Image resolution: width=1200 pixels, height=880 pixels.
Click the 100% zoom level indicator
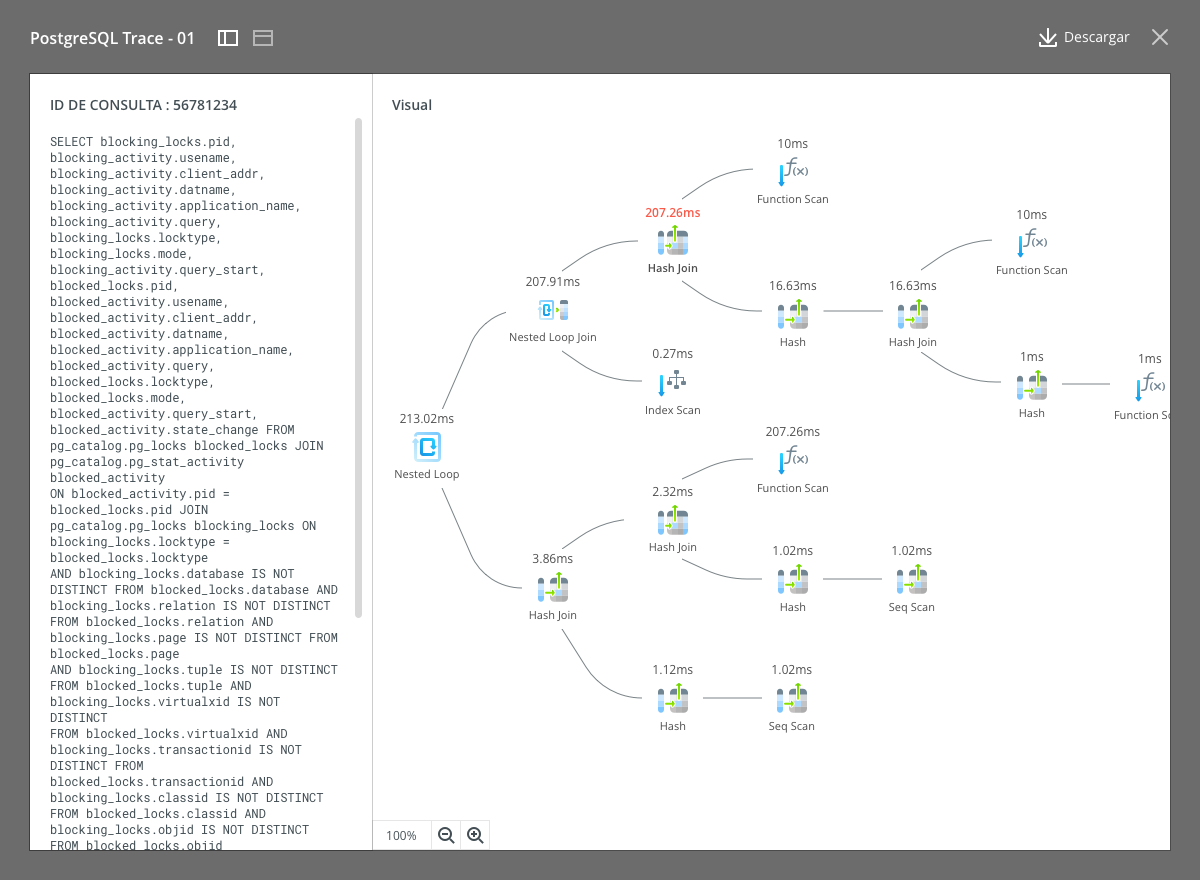(402, 835)
